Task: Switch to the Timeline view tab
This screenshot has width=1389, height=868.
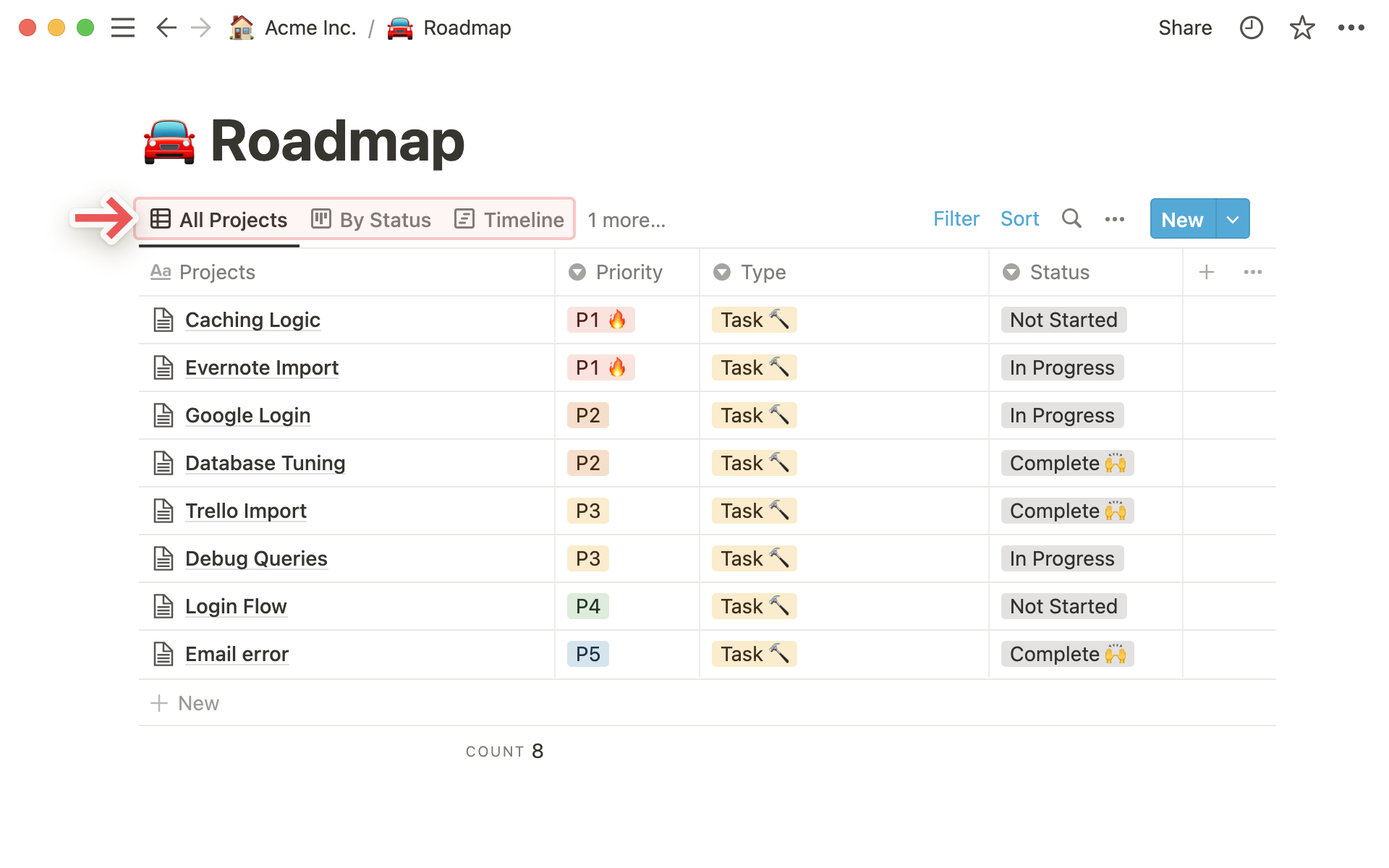Action: 509,220
